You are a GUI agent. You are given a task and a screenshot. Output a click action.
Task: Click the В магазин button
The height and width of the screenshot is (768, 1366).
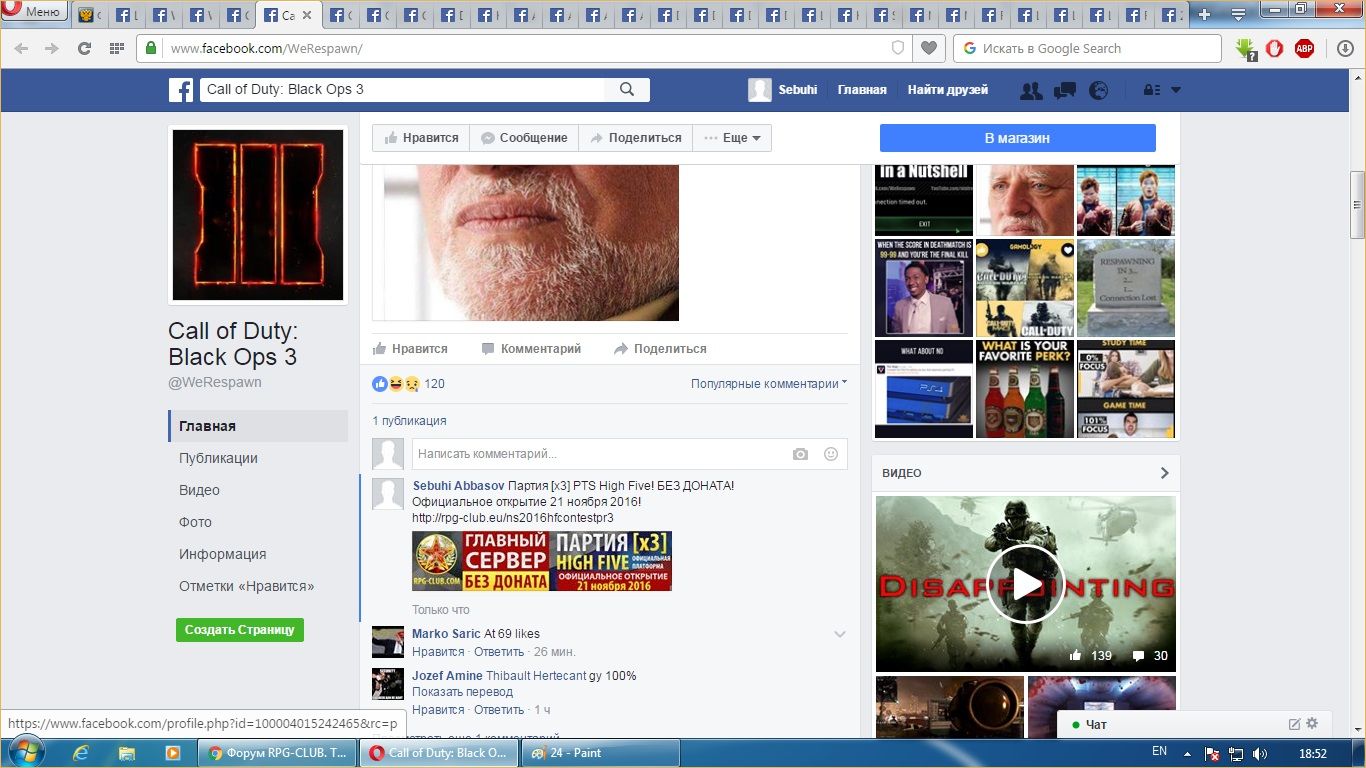point(1017,138)
